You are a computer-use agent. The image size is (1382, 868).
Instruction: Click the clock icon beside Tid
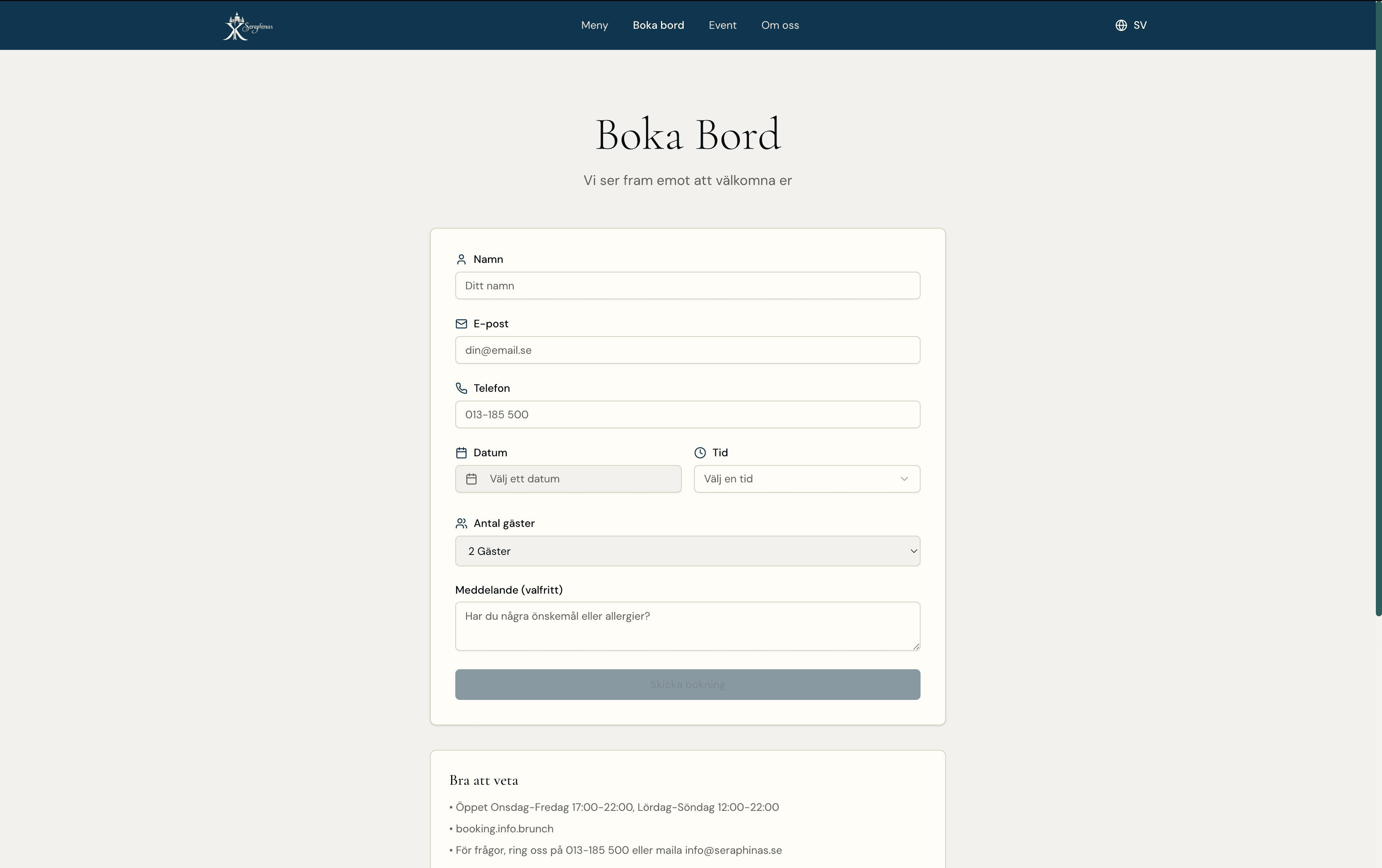[x=699, y=453]
